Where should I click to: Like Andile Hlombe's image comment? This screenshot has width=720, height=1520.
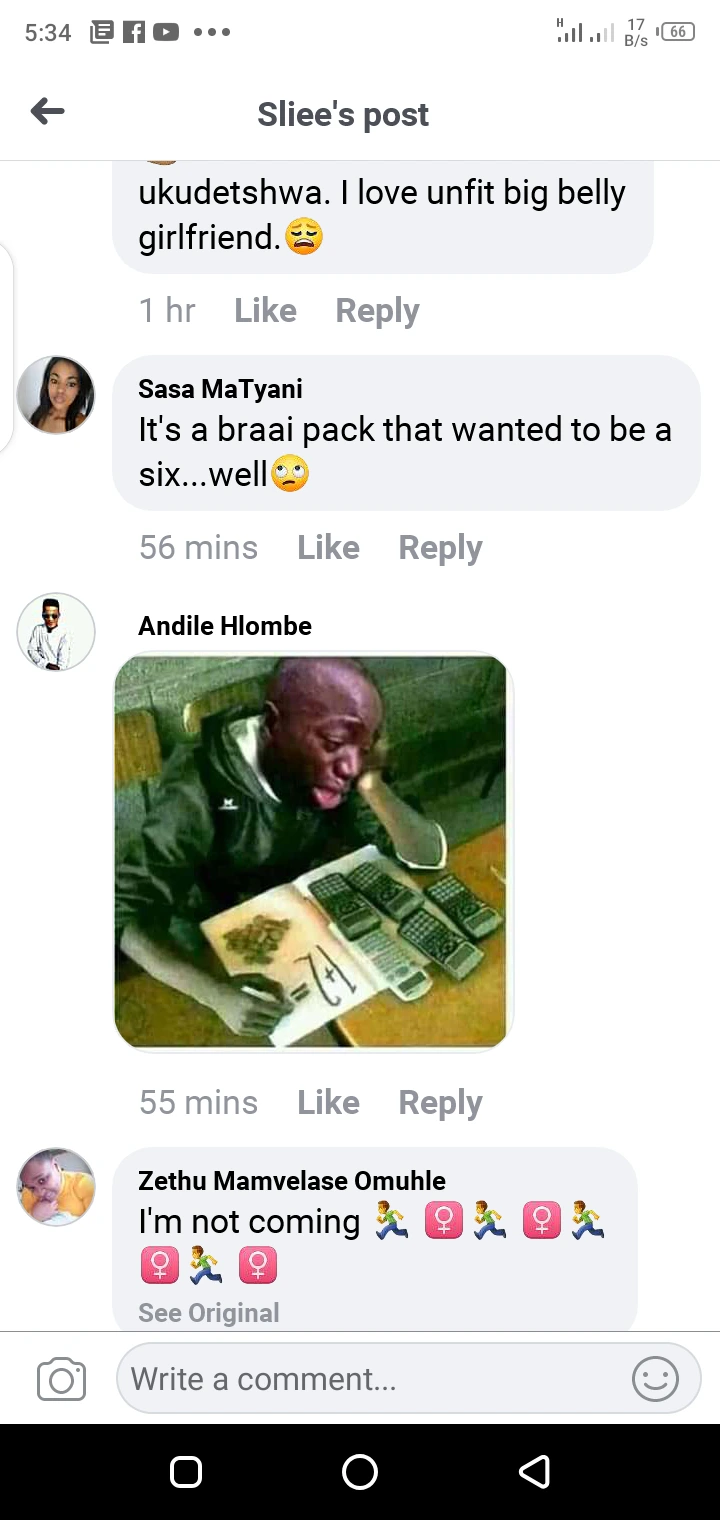coord(328,1102)
